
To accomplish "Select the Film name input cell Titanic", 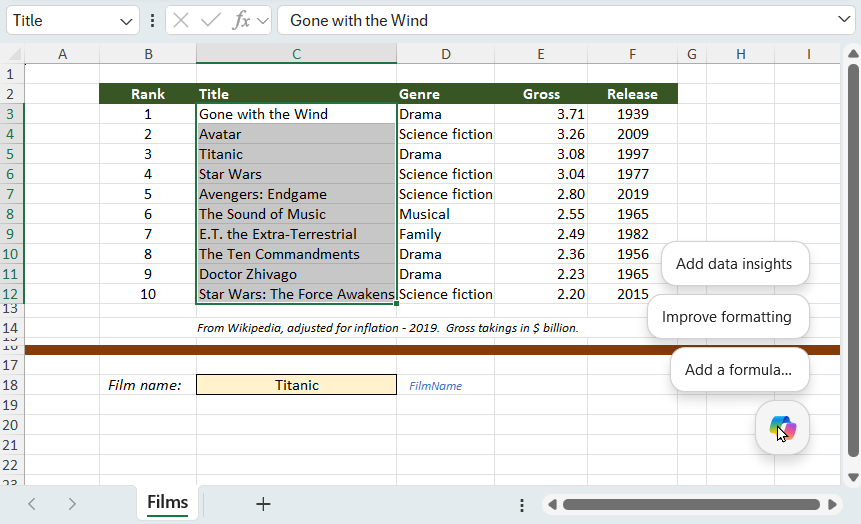I will click(297, 384).
